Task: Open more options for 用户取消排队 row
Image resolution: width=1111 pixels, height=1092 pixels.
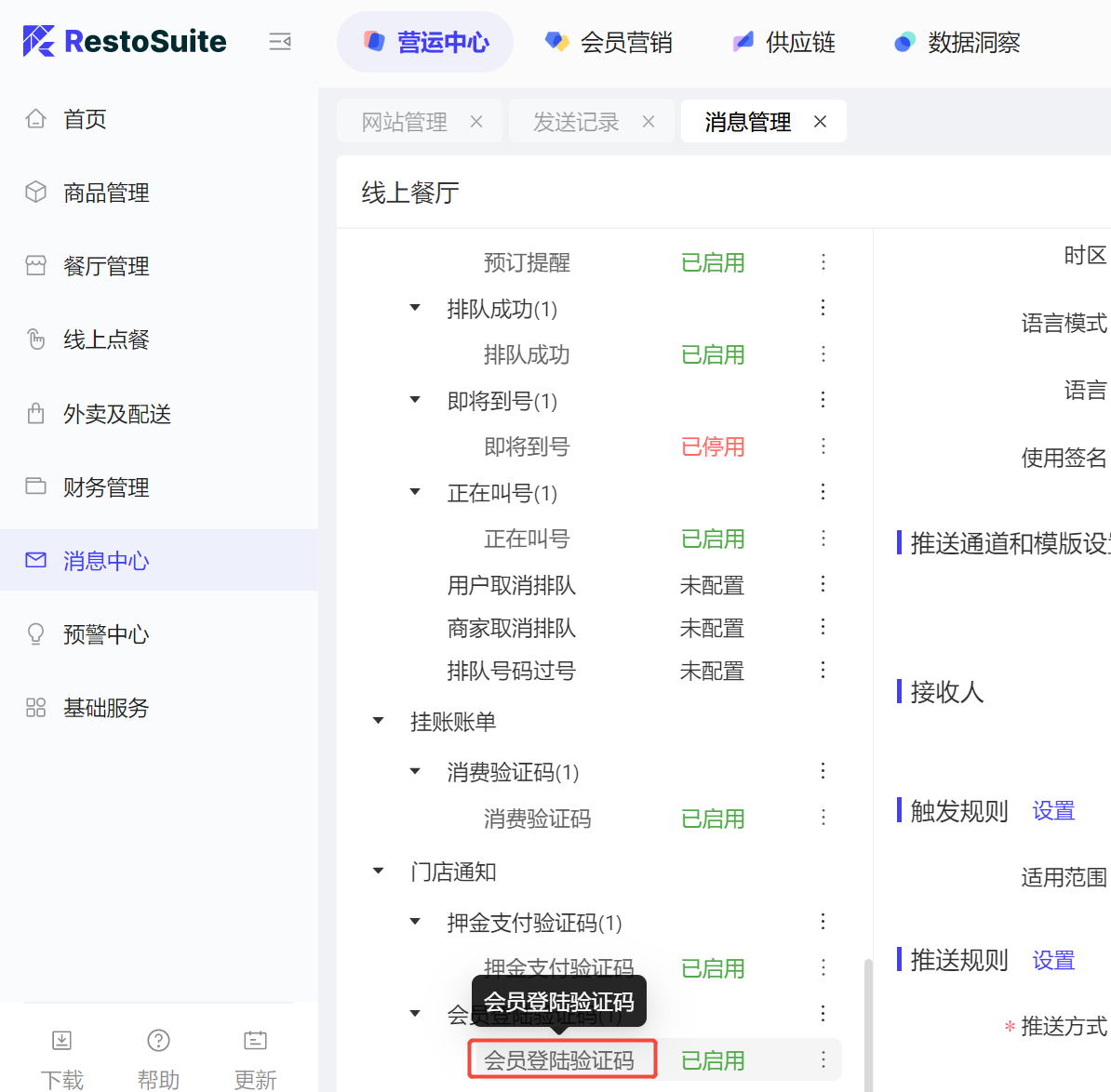Action: 823,584
